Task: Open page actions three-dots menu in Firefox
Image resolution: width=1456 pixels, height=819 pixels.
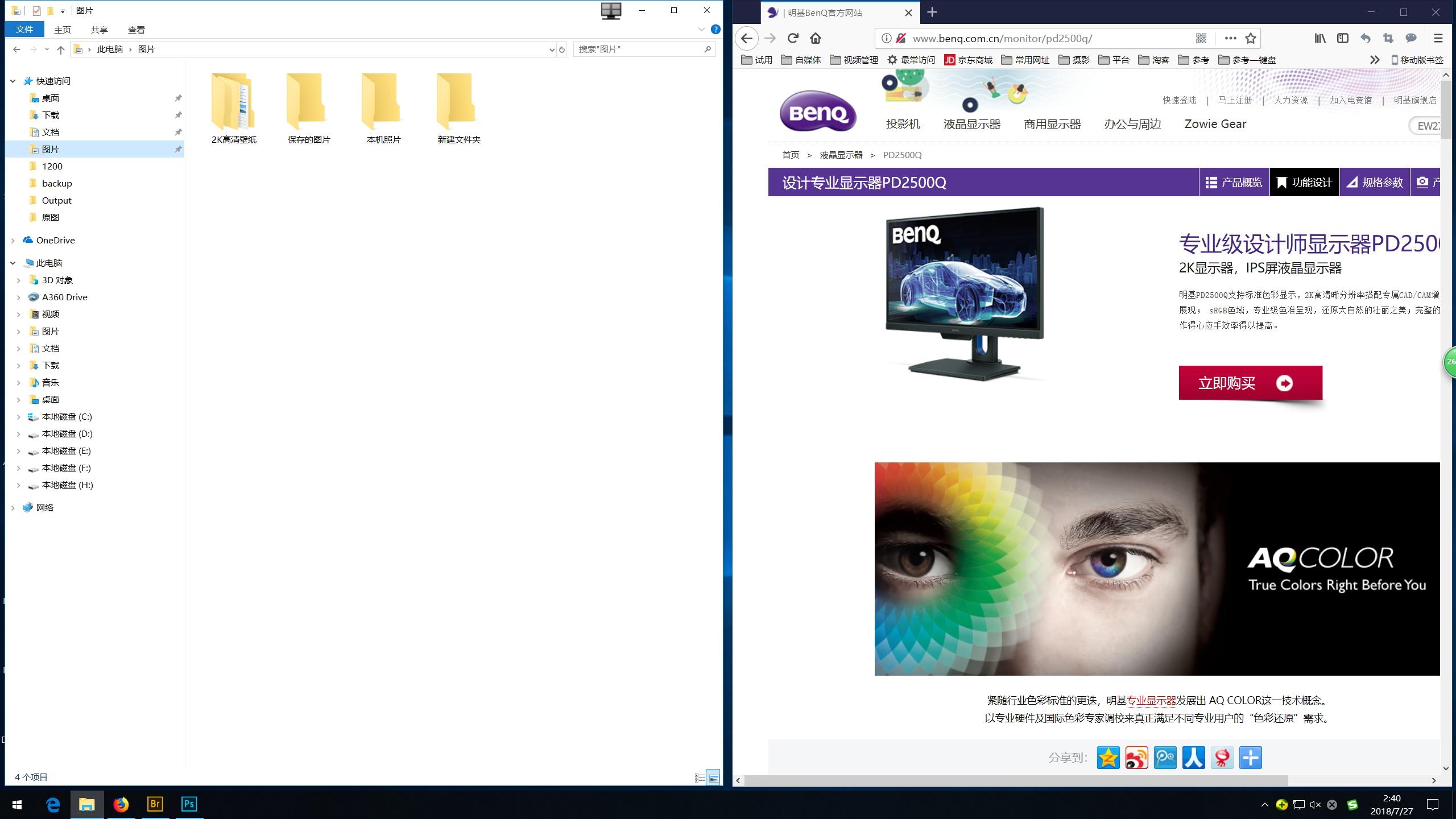Action: [x=1230, y=38]
